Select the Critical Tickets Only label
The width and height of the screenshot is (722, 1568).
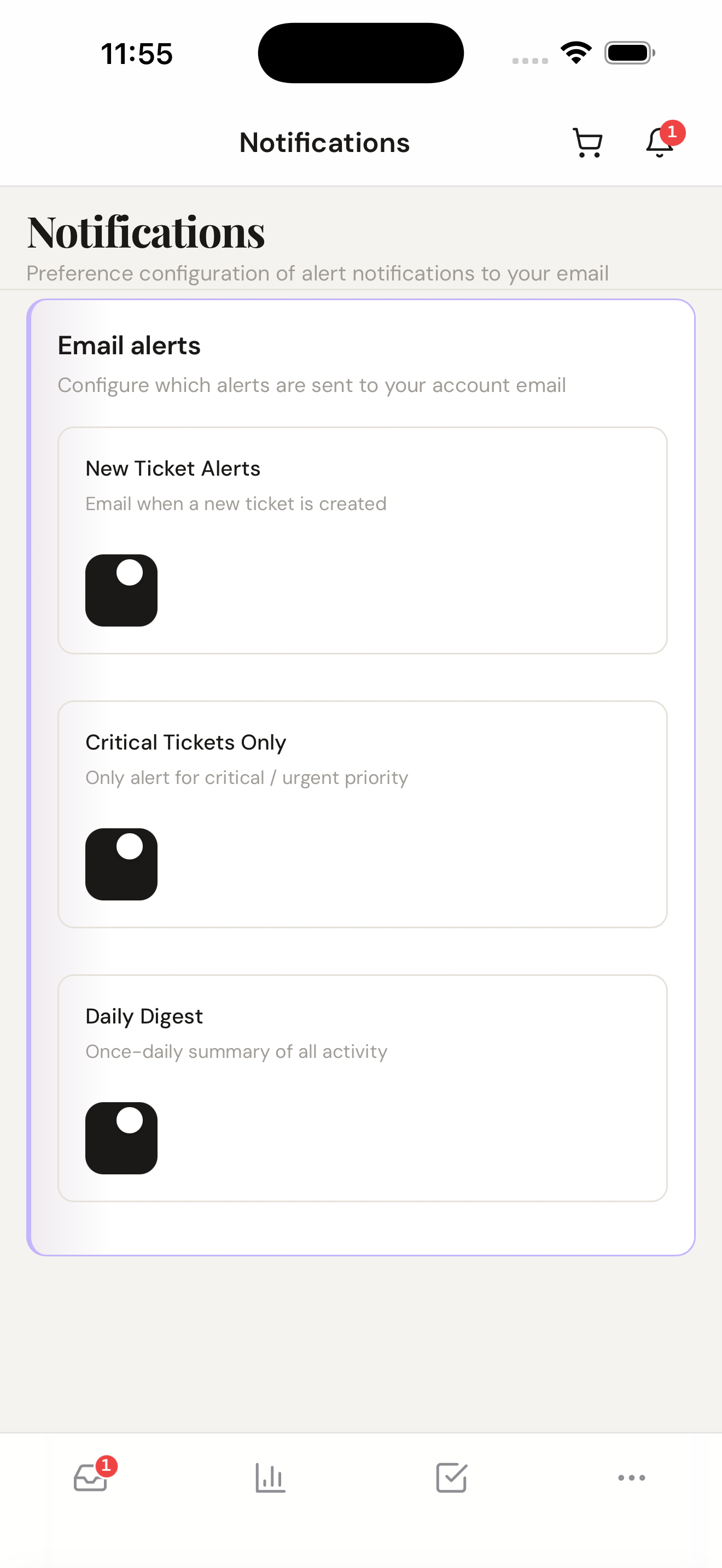pyautogui.click(x=185, y=742)
